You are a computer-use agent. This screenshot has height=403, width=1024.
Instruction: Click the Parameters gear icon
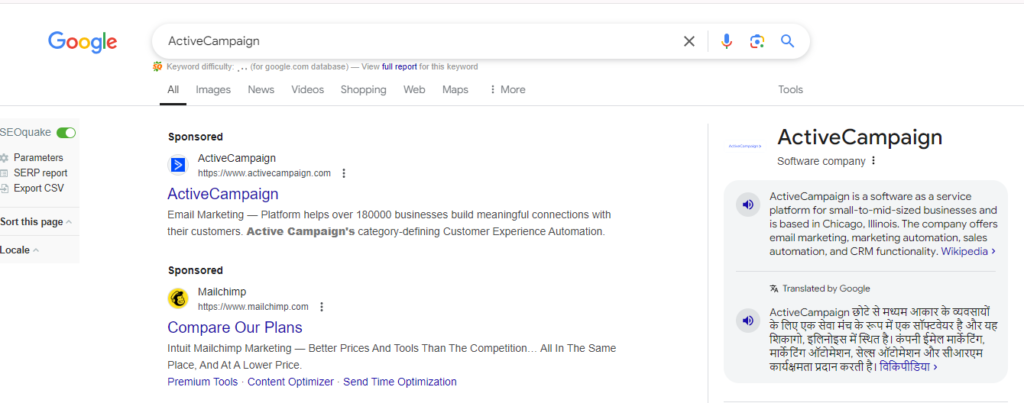pos(5,158)
